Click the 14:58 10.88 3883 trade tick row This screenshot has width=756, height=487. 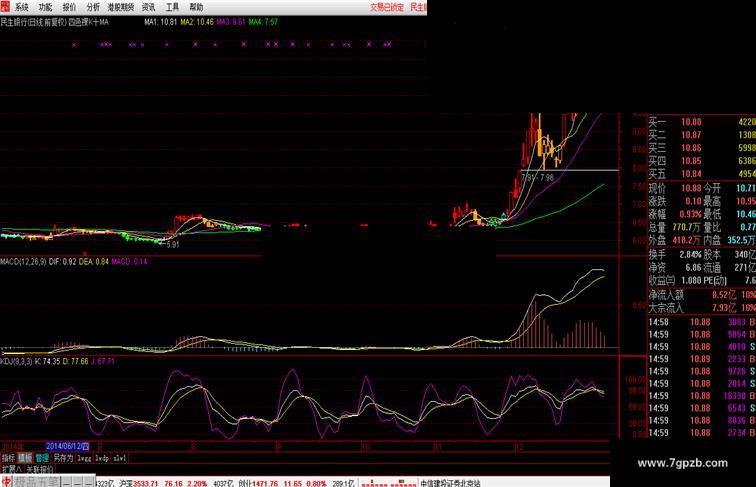[x=702, y=322]
